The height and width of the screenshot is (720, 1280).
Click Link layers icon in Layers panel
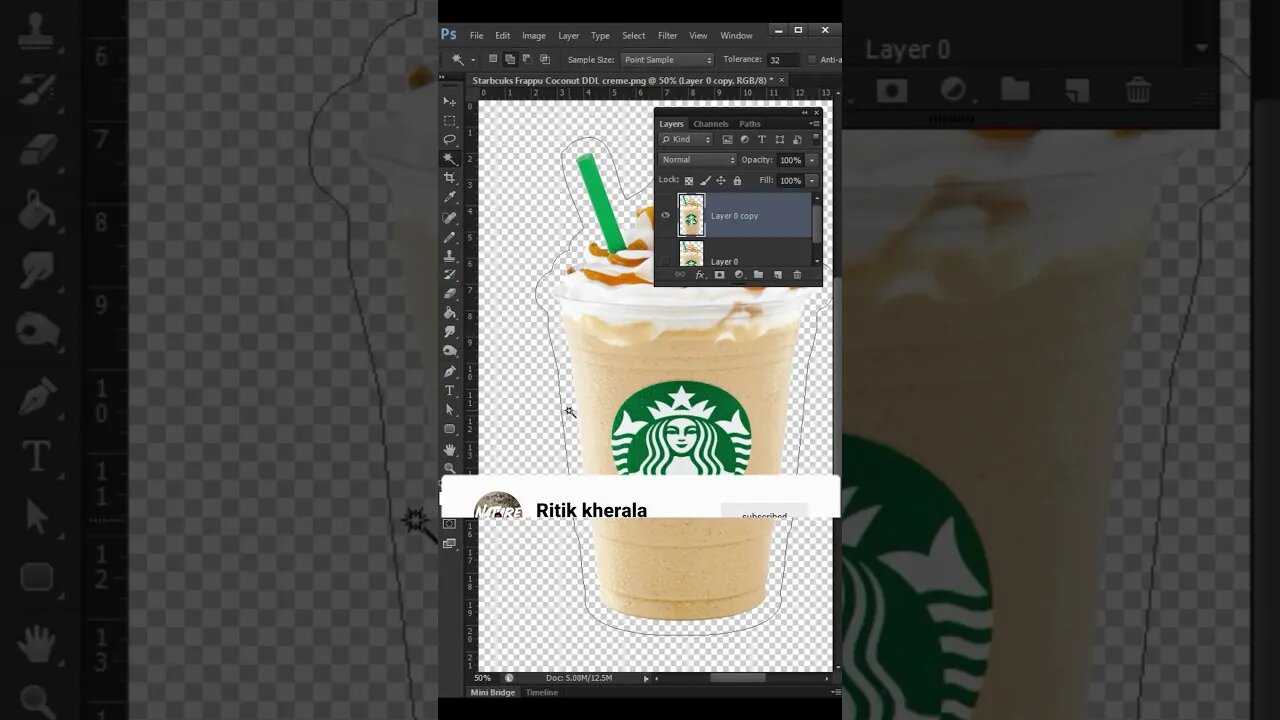[x=680, y=275]
